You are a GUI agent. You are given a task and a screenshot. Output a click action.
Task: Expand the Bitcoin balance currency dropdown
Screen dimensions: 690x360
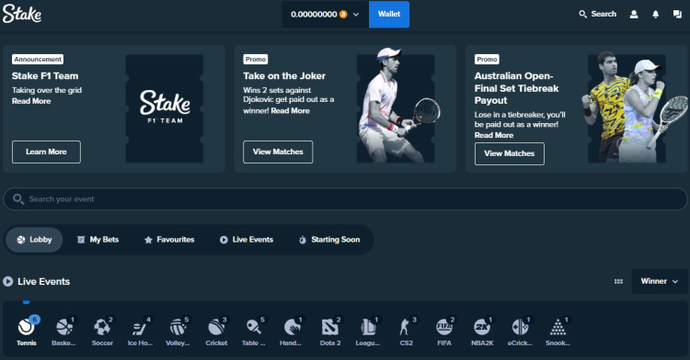(325, 14)
